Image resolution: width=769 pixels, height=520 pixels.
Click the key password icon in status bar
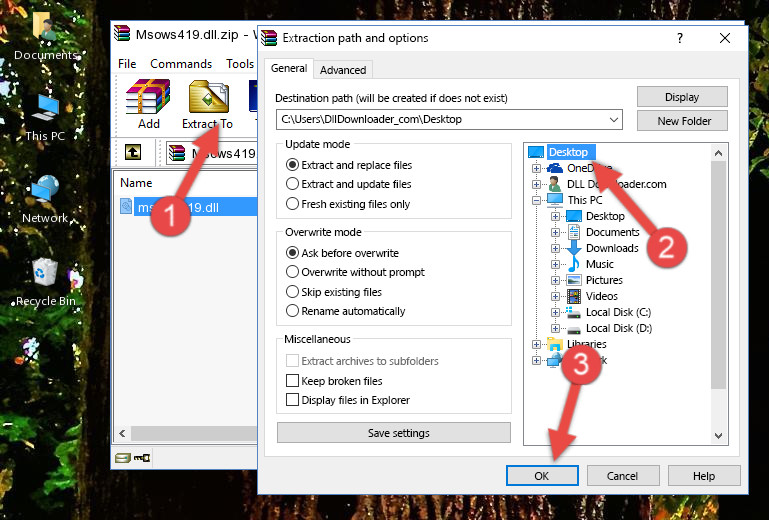pyautogui.click(x=142, y=458)
